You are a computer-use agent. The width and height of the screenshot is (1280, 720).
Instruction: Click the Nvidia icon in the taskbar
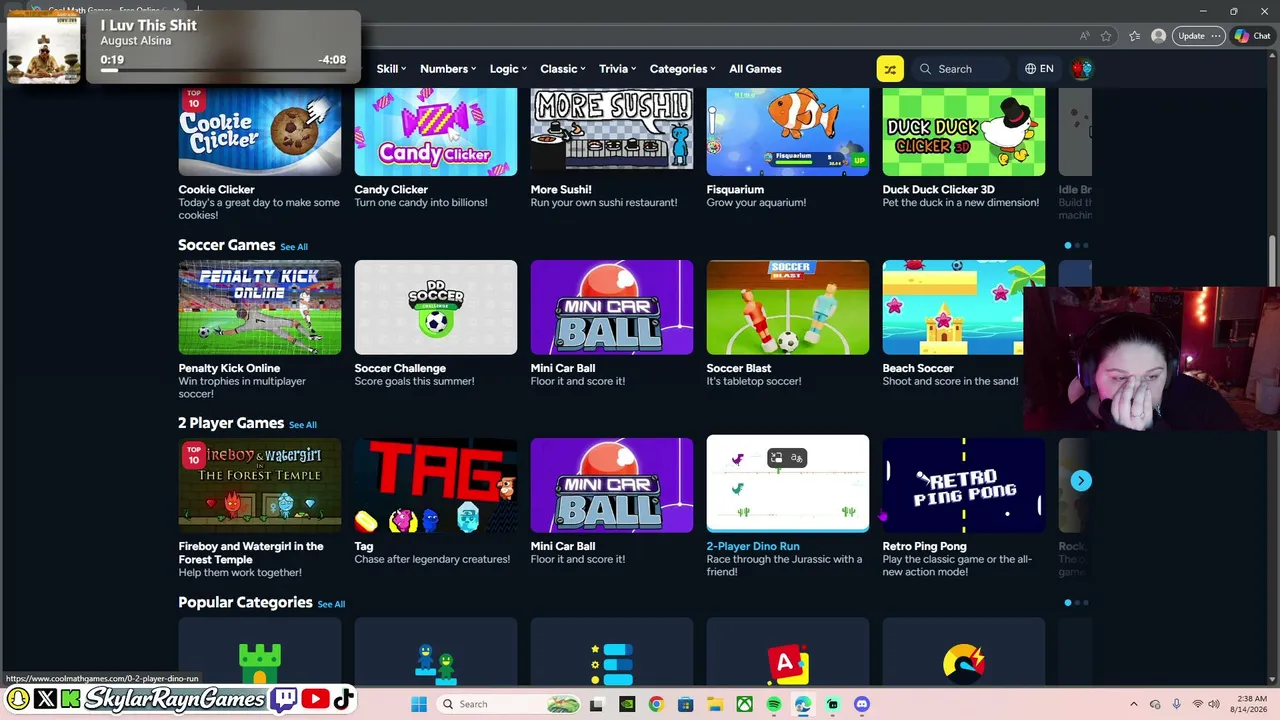[x=626, y=704]
